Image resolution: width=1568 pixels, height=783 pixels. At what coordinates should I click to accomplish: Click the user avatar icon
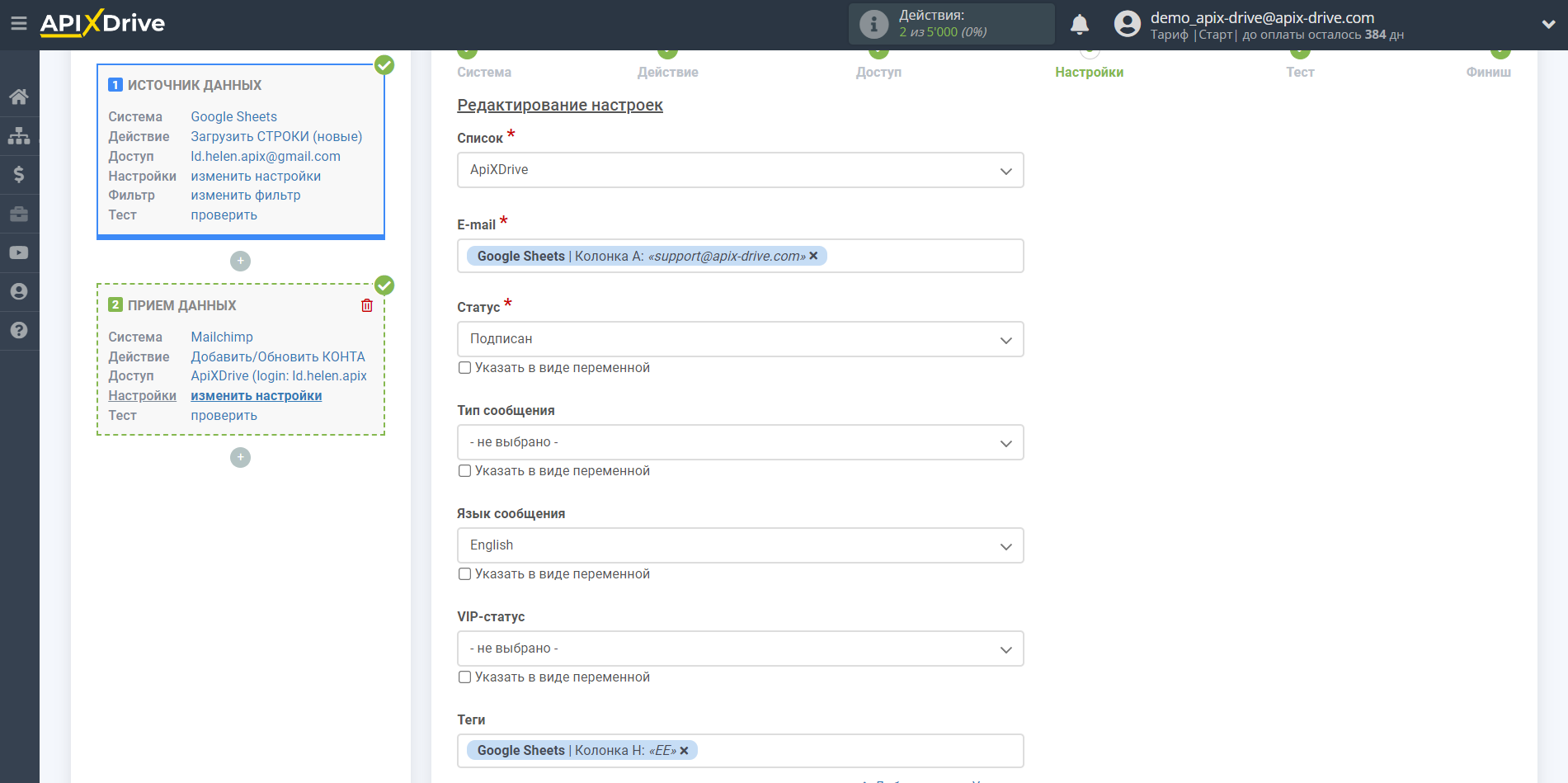tap(1128, 24)
